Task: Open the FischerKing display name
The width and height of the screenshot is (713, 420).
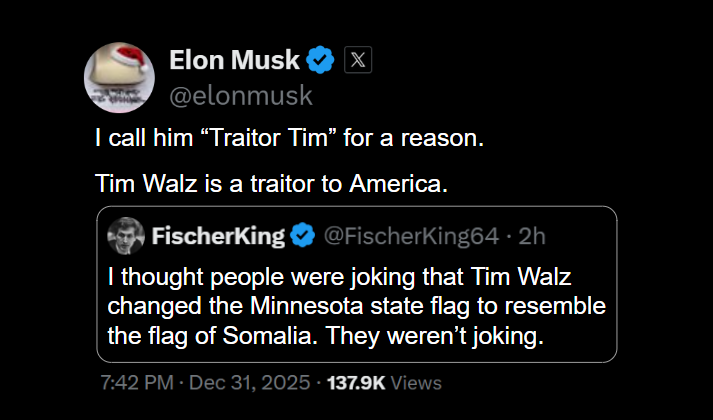Action: click(218, 236)
